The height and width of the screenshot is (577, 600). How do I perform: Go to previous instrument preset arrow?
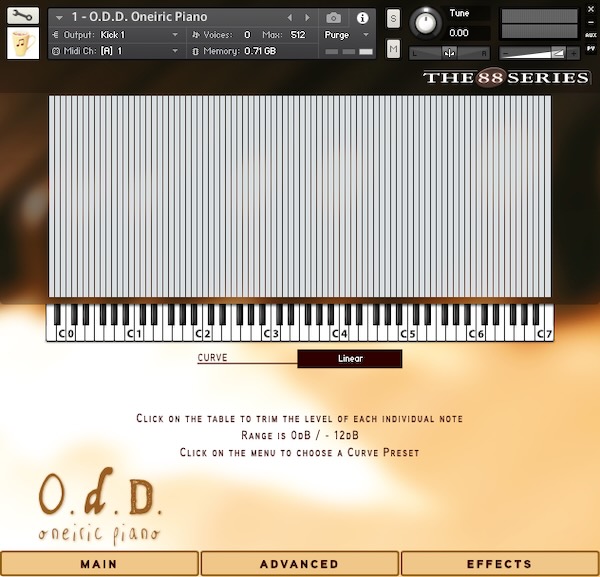click(x=290, y=17)
